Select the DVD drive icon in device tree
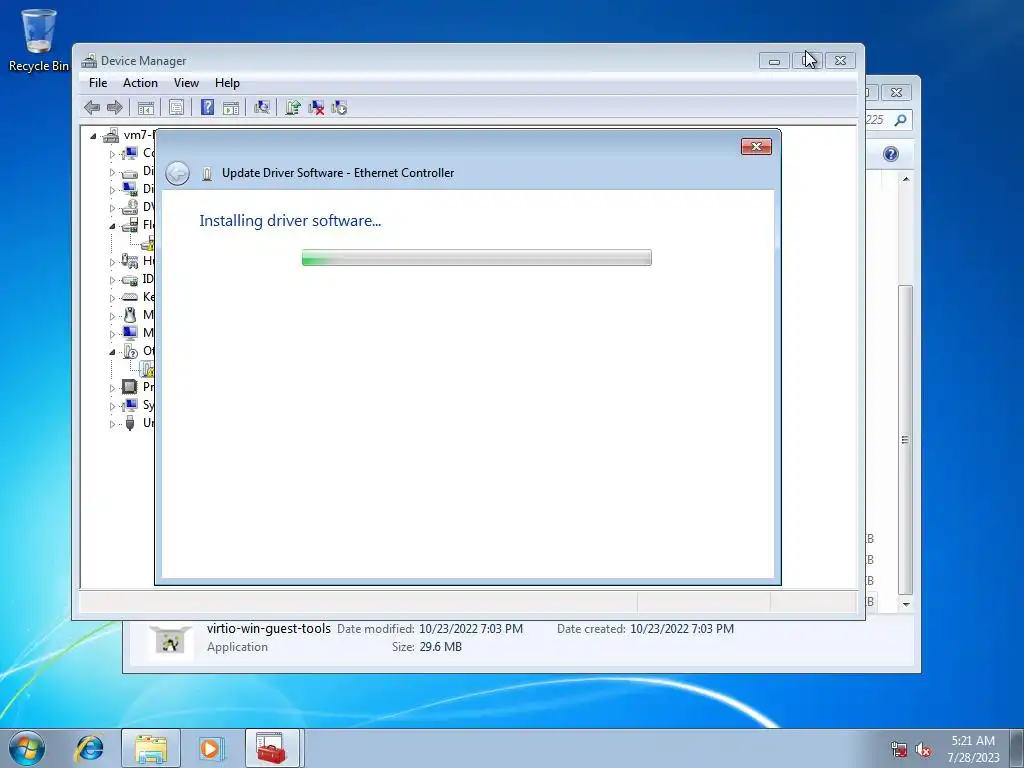Viewport: 1024px width, 768px height. pyautogui.click(x=130, y=207)
